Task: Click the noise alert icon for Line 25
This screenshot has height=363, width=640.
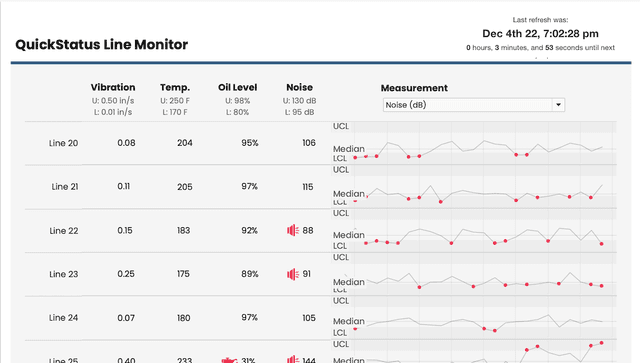Action: [x=293, y=360]
